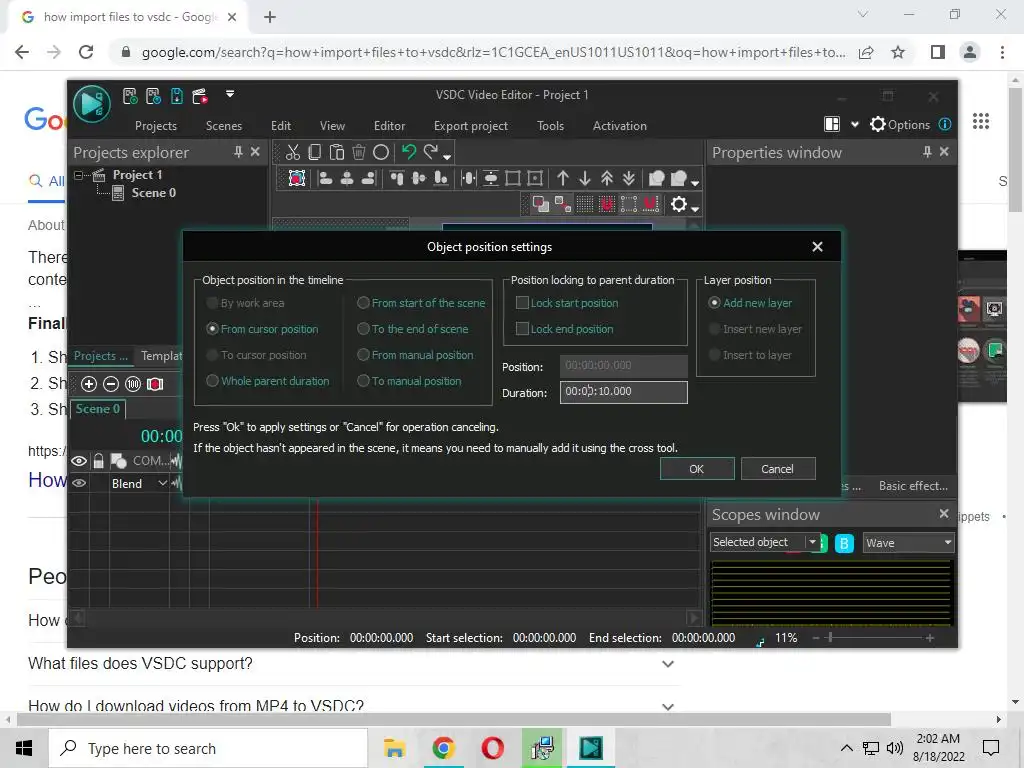
Task: Click the timeline zoom out minus icon
Action: (111, 384)
